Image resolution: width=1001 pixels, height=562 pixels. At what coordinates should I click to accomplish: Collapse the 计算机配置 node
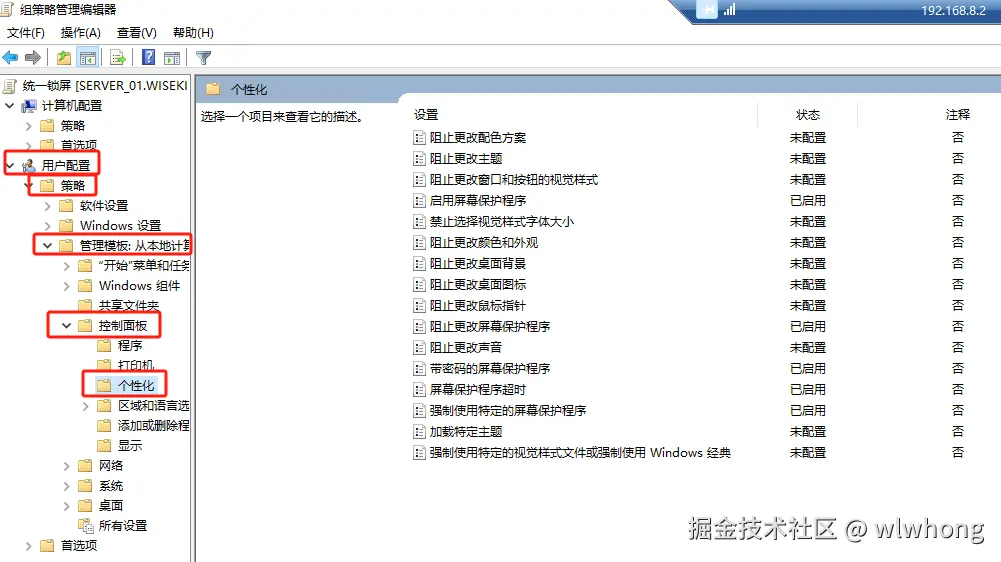click(10, 105)
